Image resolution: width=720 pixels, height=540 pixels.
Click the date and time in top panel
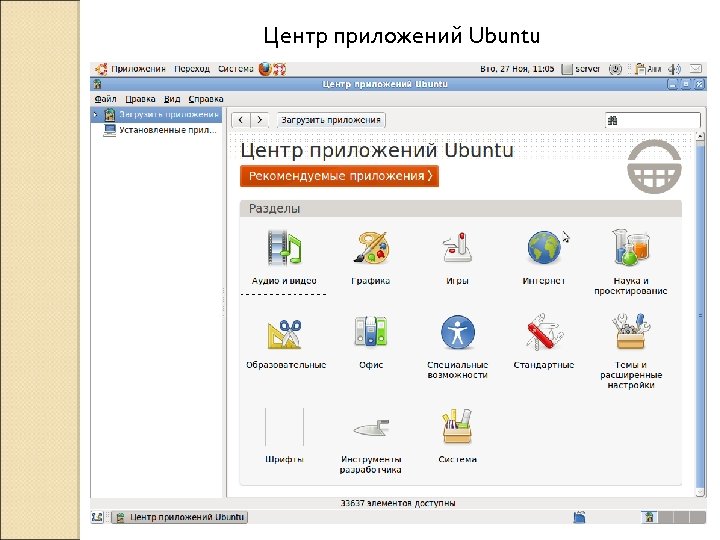tap(517, 69)
